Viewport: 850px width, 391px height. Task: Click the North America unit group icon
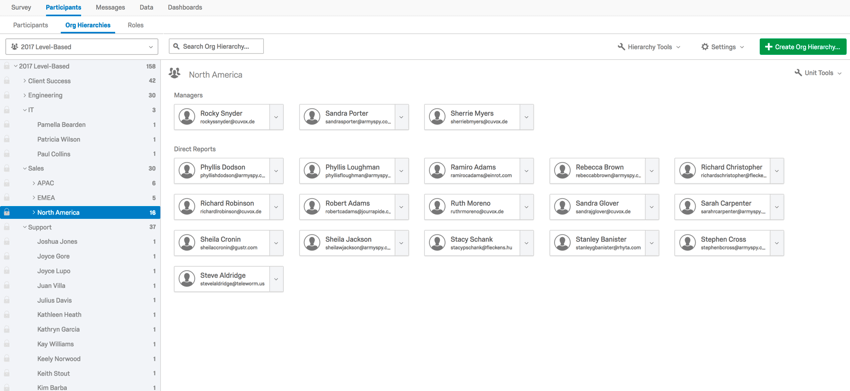coord(175,73)
